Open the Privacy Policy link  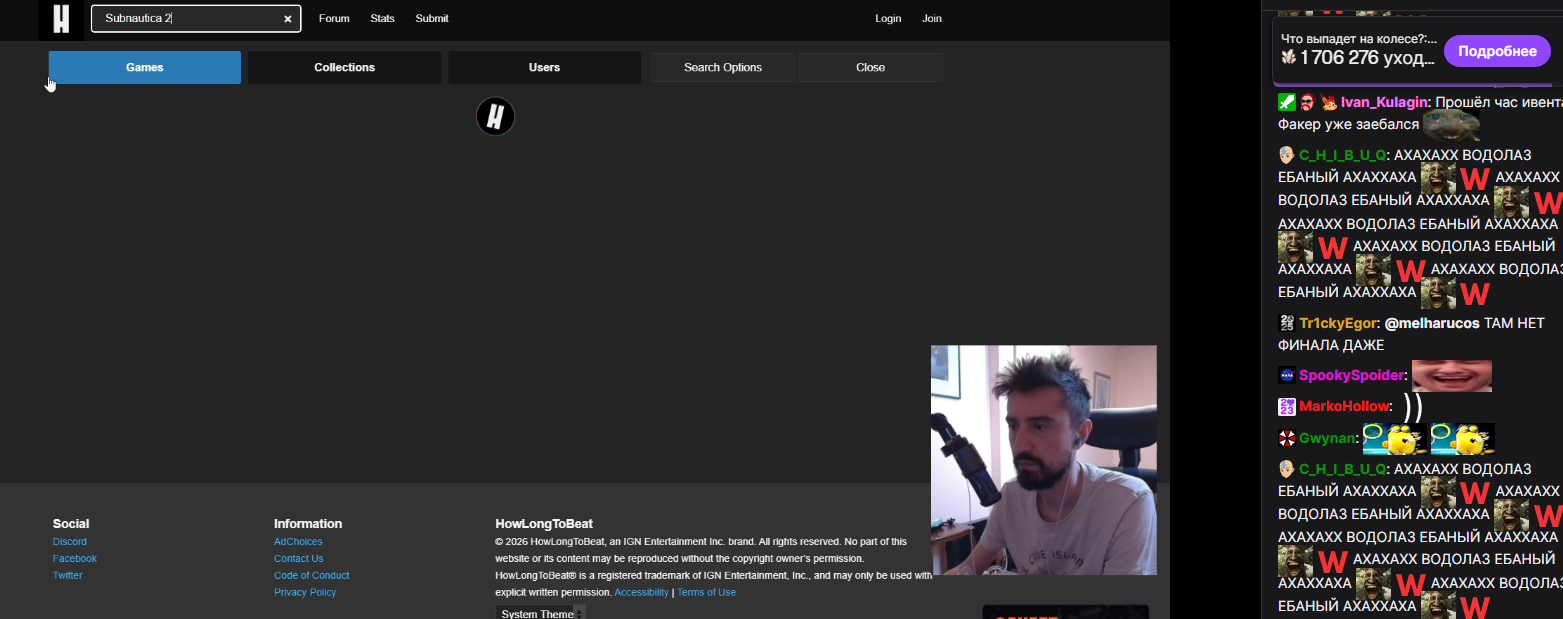[305, 592]
